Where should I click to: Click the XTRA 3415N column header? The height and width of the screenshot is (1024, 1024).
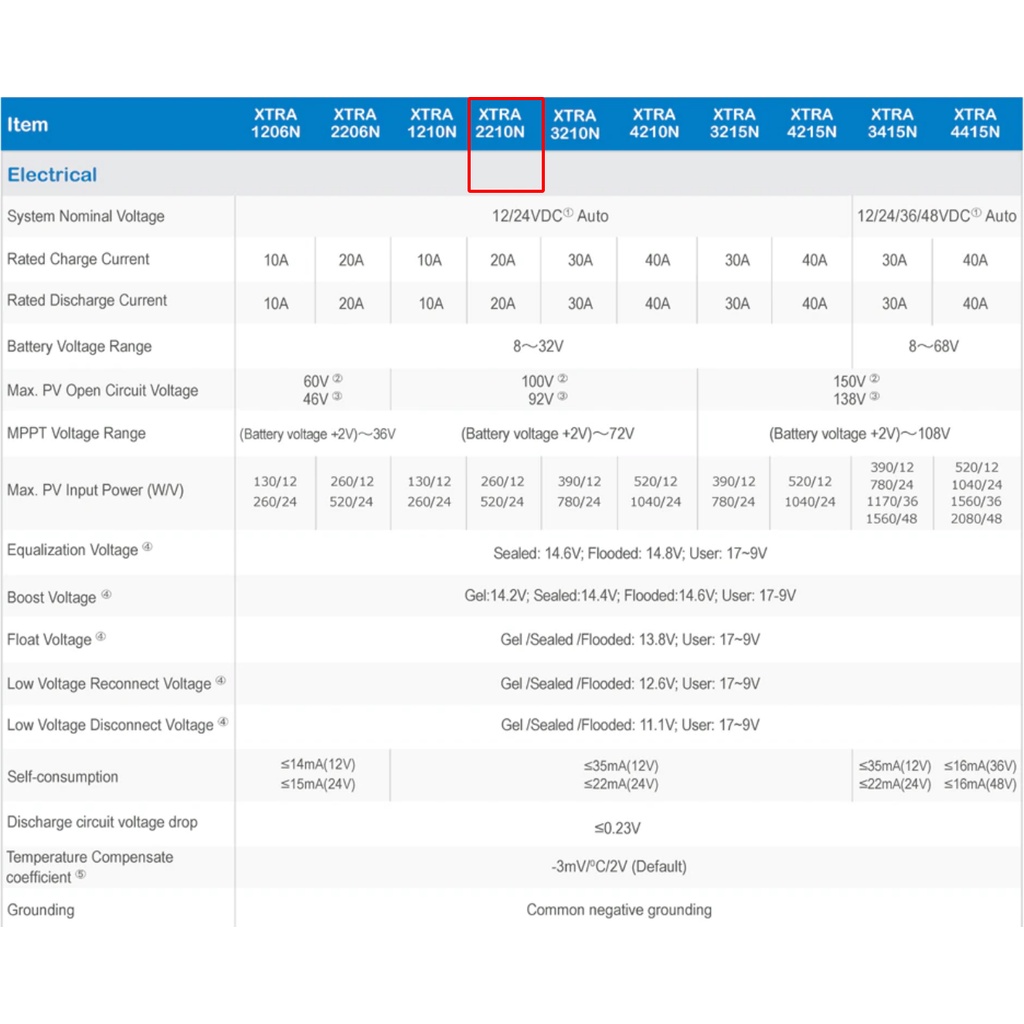(x=892, y=123)
